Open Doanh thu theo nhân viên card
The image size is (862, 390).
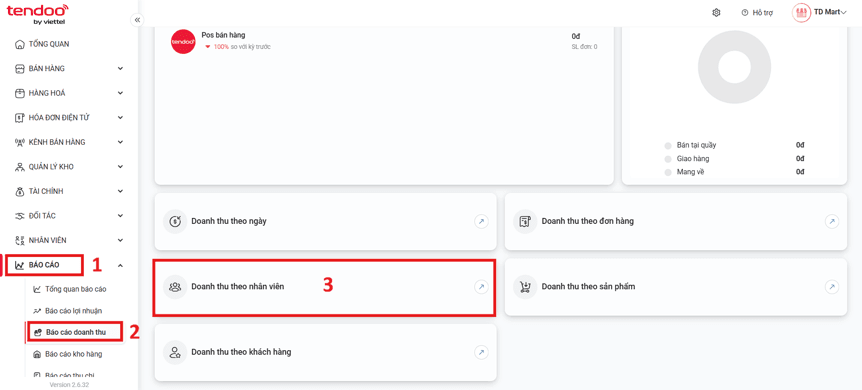coord(325,287)
